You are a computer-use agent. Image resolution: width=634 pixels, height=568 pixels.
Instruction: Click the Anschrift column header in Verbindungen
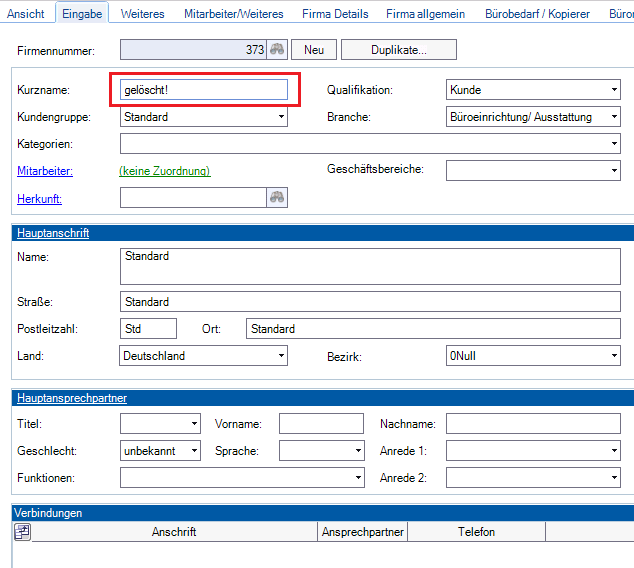pyautogui.click(x=174, y=532)
